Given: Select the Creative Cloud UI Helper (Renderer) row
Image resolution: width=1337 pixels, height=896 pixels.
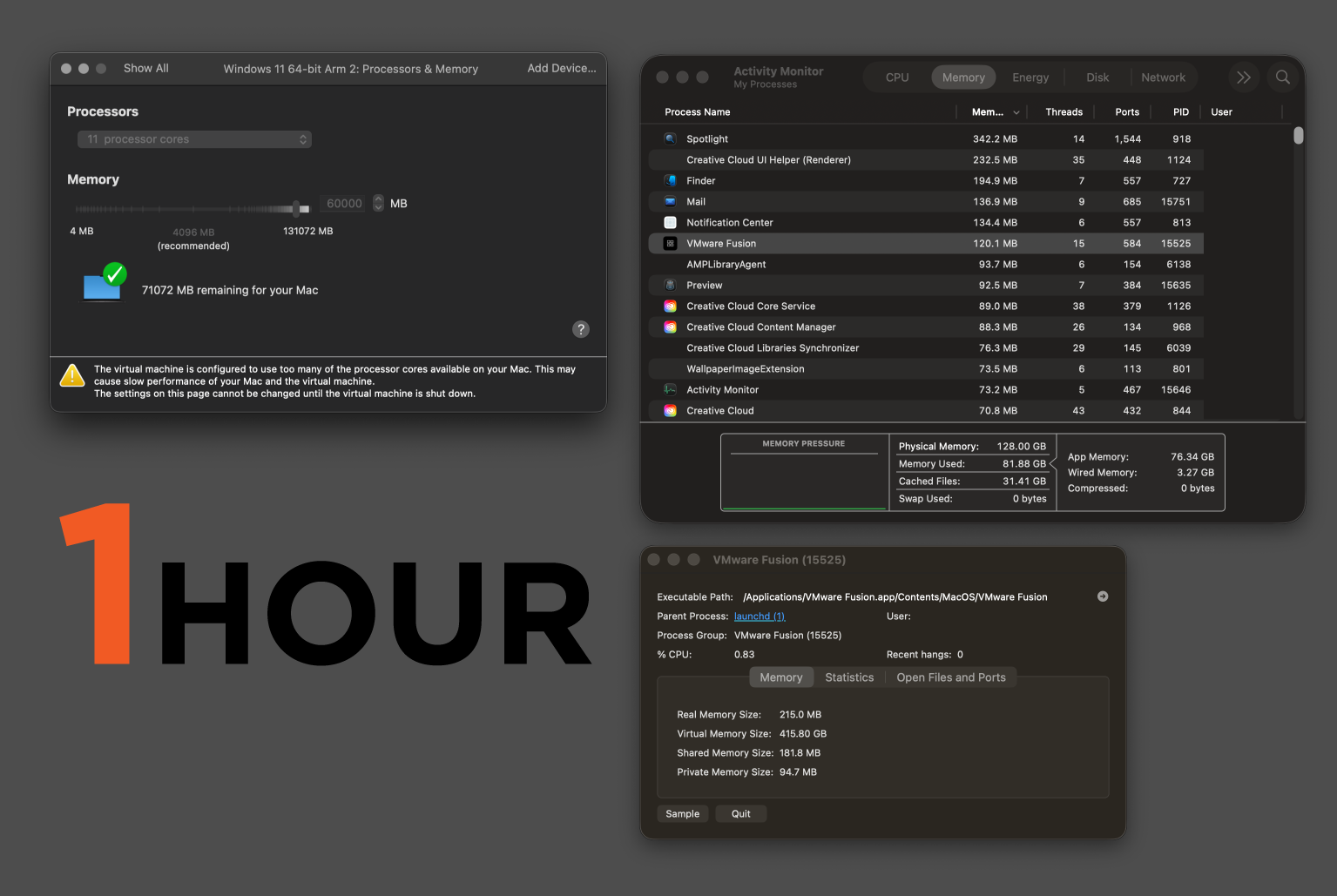Looking at the screenshot, I should click(926, 159).
